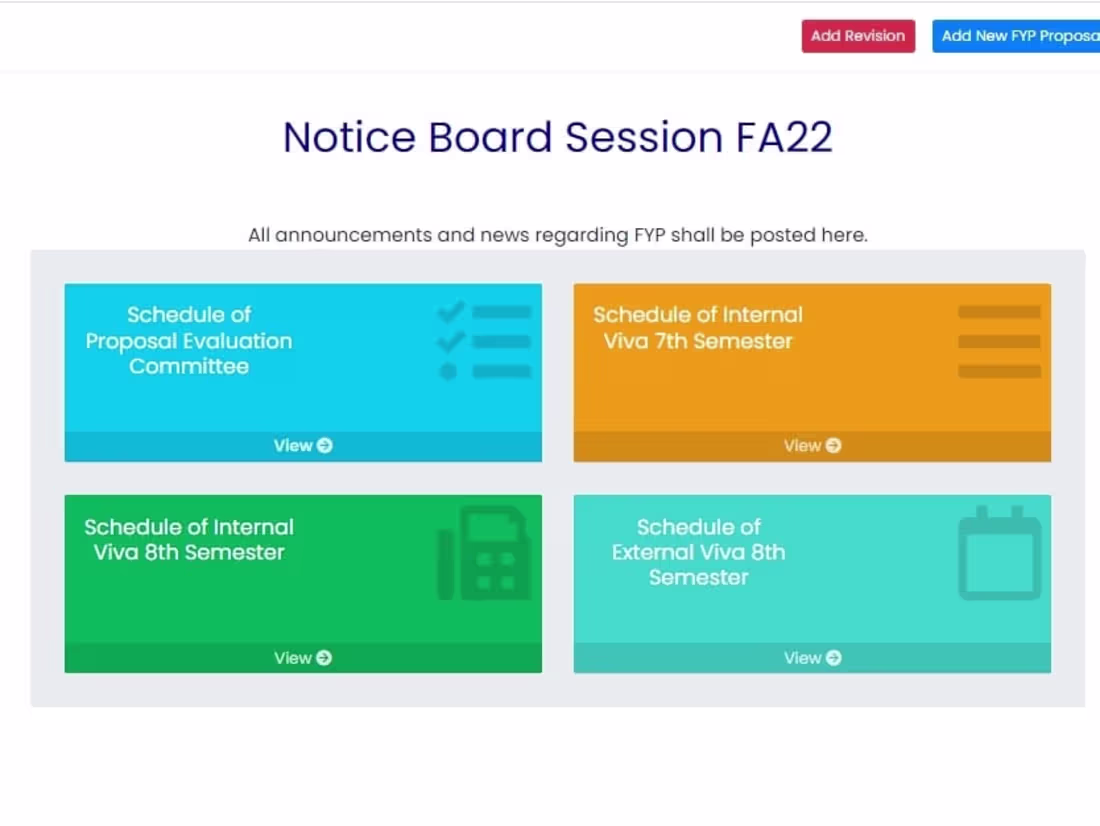1100x826 pixels.
Task: Select the Schedule of External Viva 8th Semester title
Action: click(698, 552)
